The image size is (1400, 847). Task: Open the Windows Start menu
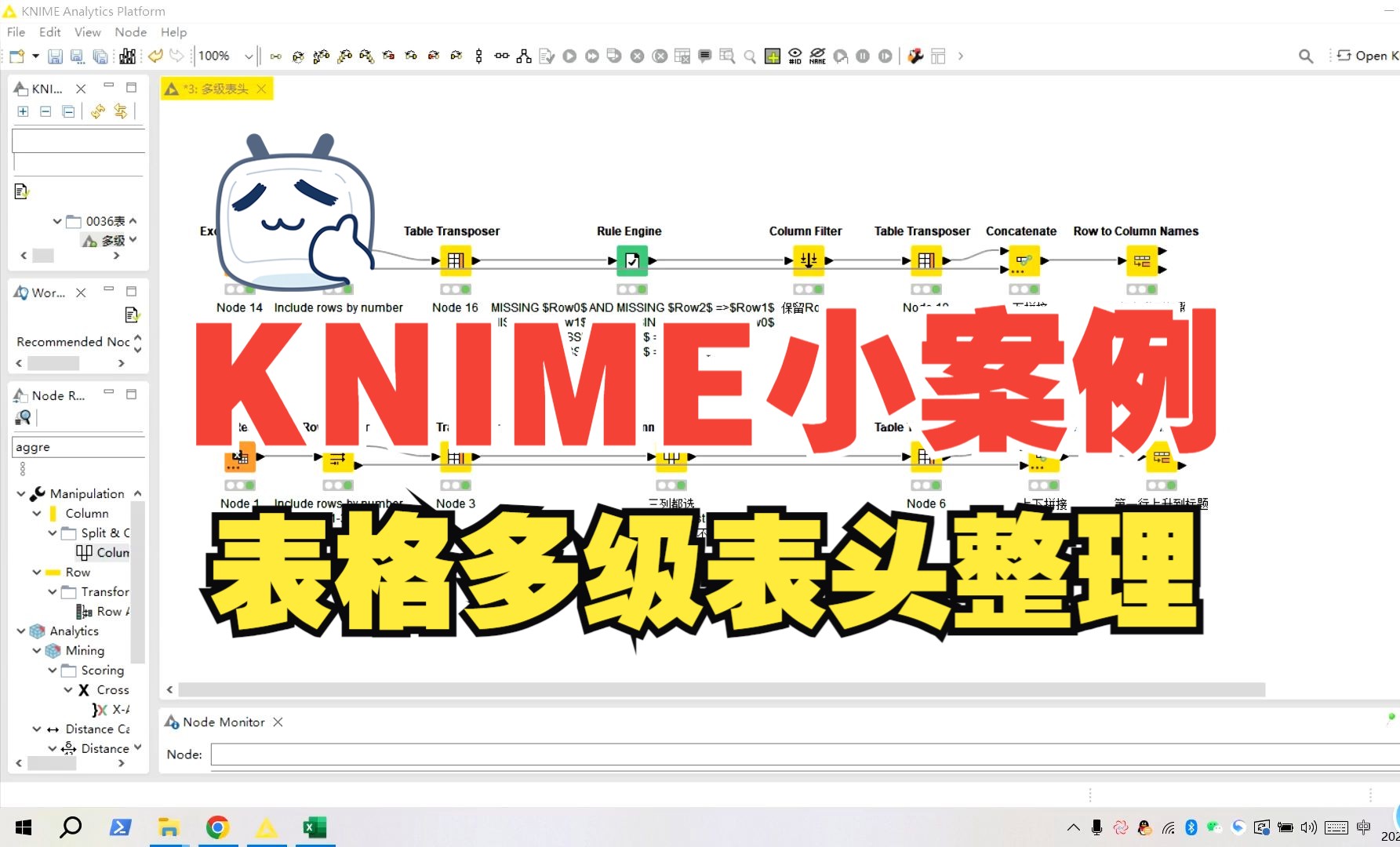(x=24, y=827)
